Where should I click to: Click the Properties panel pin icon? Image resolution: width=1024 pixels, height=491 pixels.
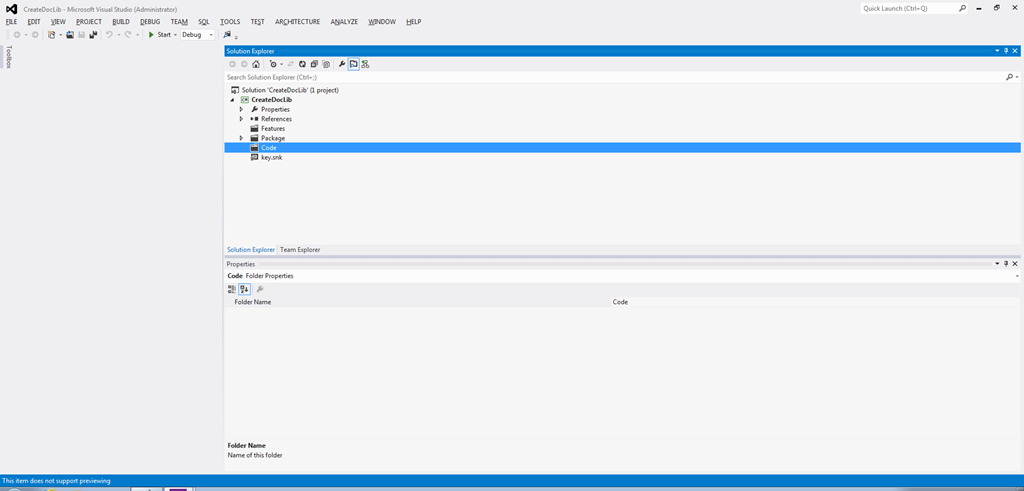coord(1006,264)
